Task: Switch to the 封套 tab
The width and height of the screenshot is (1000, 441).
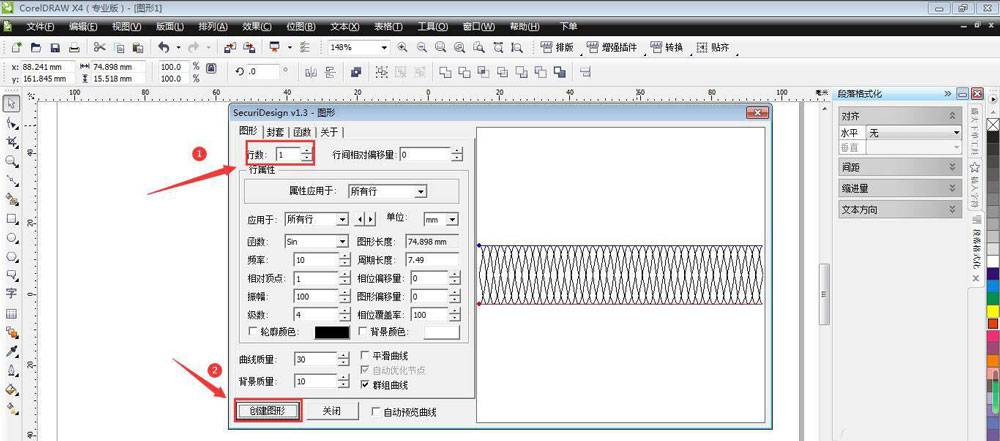Action: tap(275, 132)
